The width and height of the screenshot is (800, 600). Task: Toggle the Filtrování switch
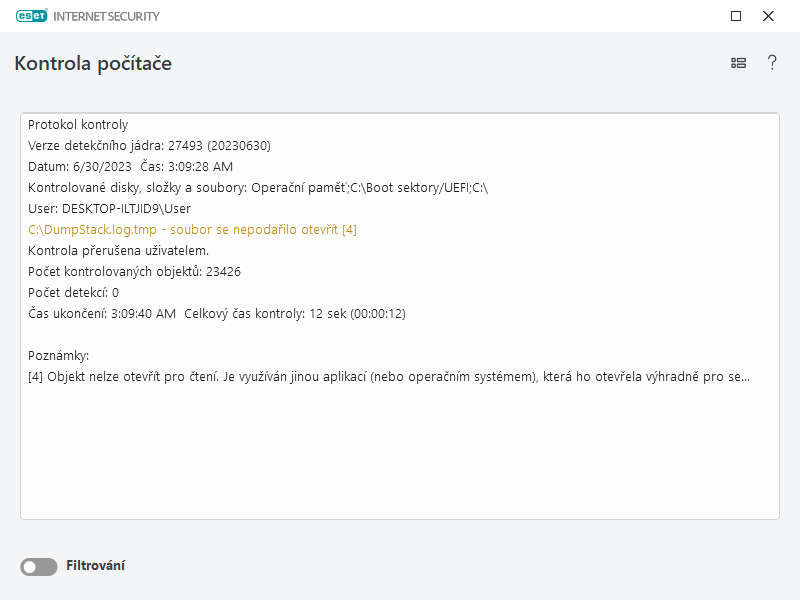[x=39, y=567]
